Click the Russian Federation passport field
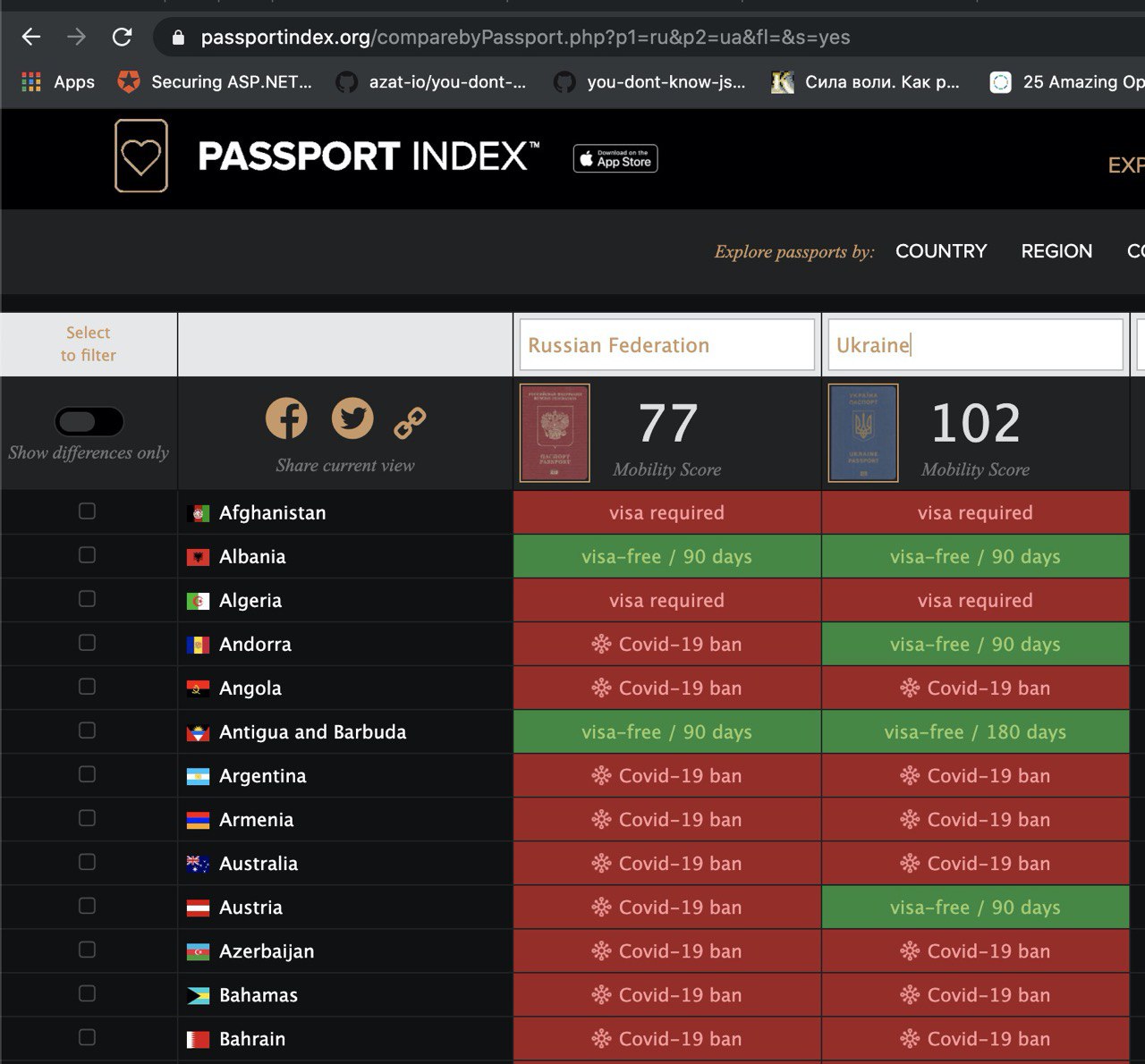The width and height of the screenshot is (1145, 1064). 667,345
